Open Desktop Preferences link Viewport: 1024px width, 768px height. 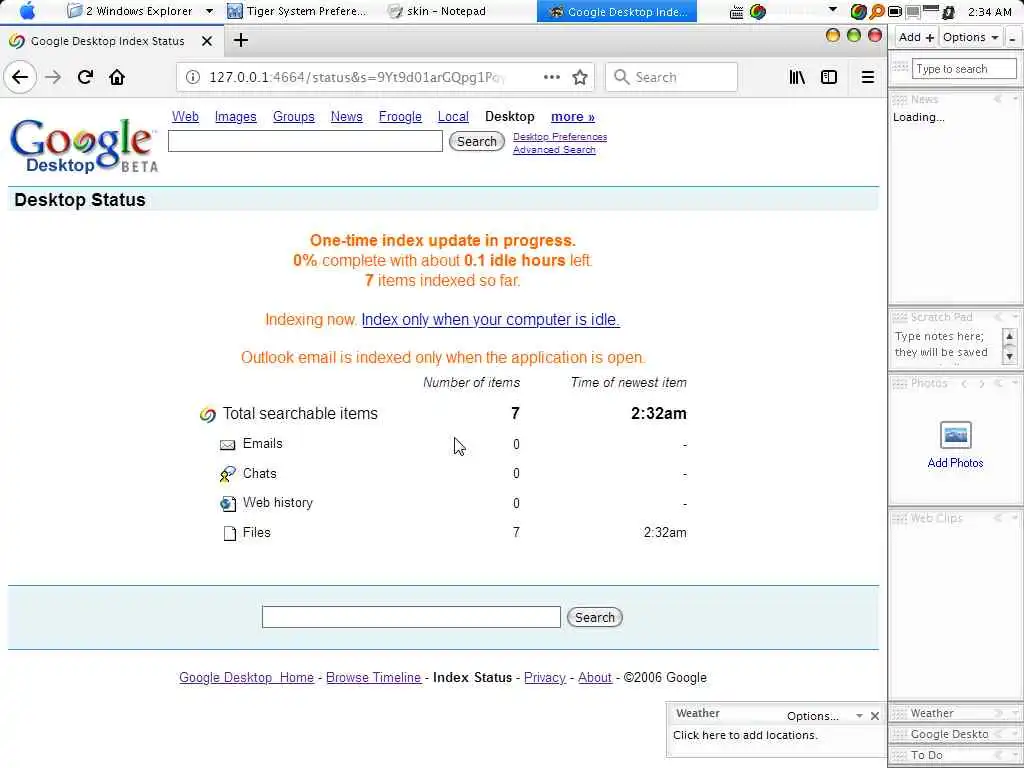[x=560, y=136]
